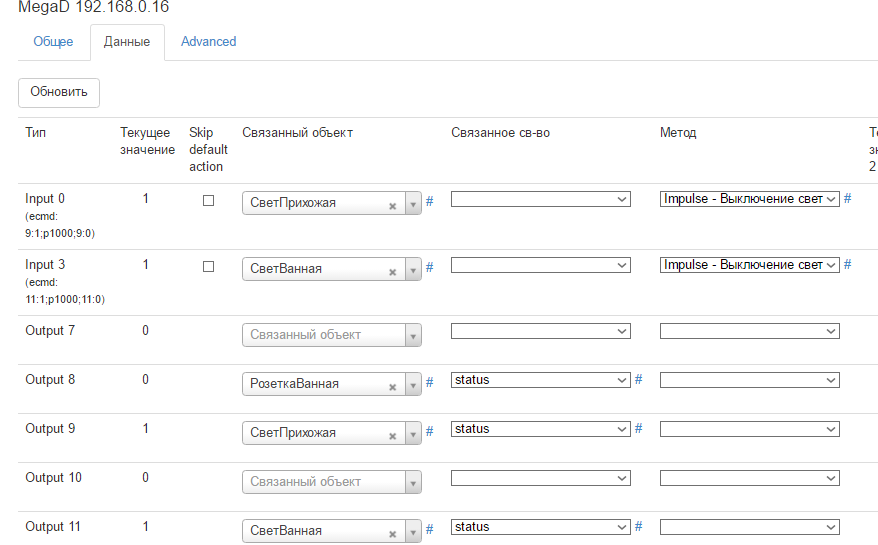
Task: Clear СветВанная selection in Output 11 row
Action: (393, 532)
